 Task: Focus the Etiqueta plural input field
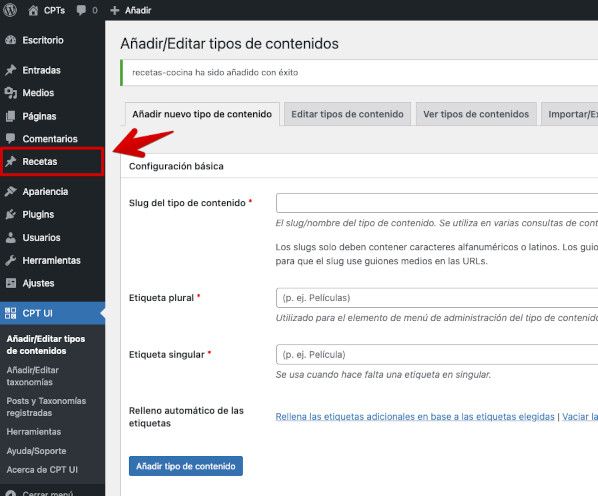click(x=437, y=298)
